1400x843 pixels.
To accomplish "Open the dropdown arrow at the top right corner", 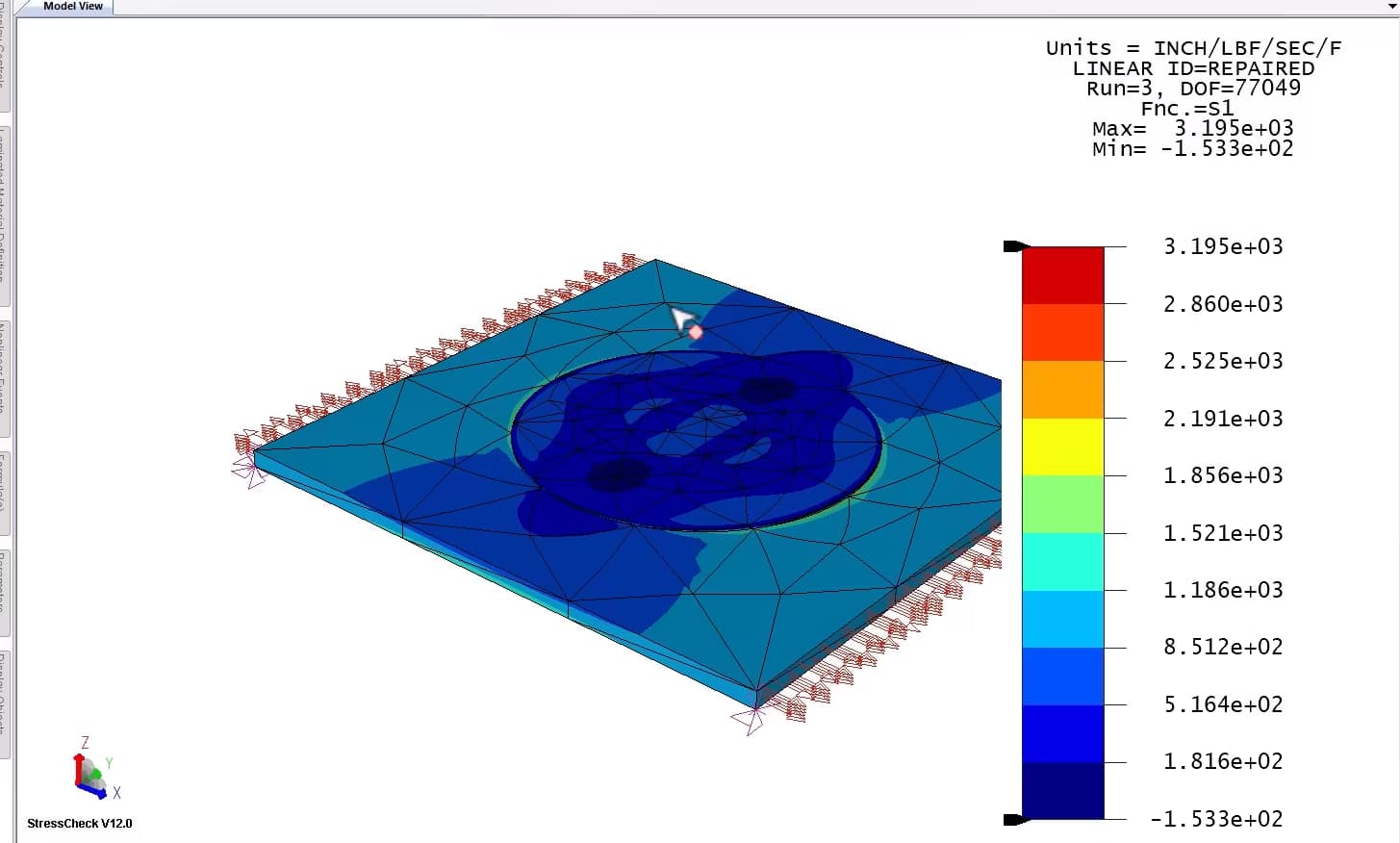I will (1392, 6).
